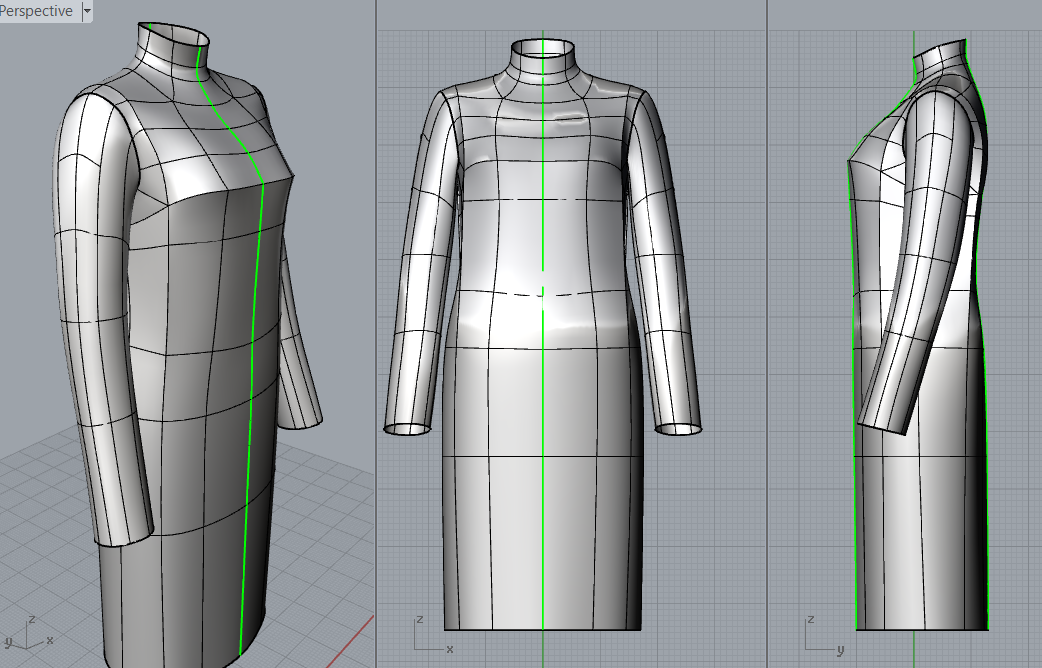
Task: Click the collar top in the front view
Action: (x=542, y=44)
